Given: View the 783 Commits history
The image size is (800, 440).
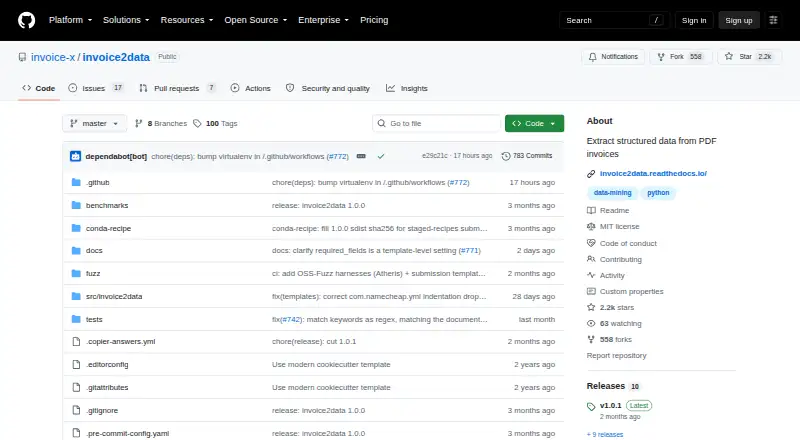Looking at the screenshot, I should [527, 156].
